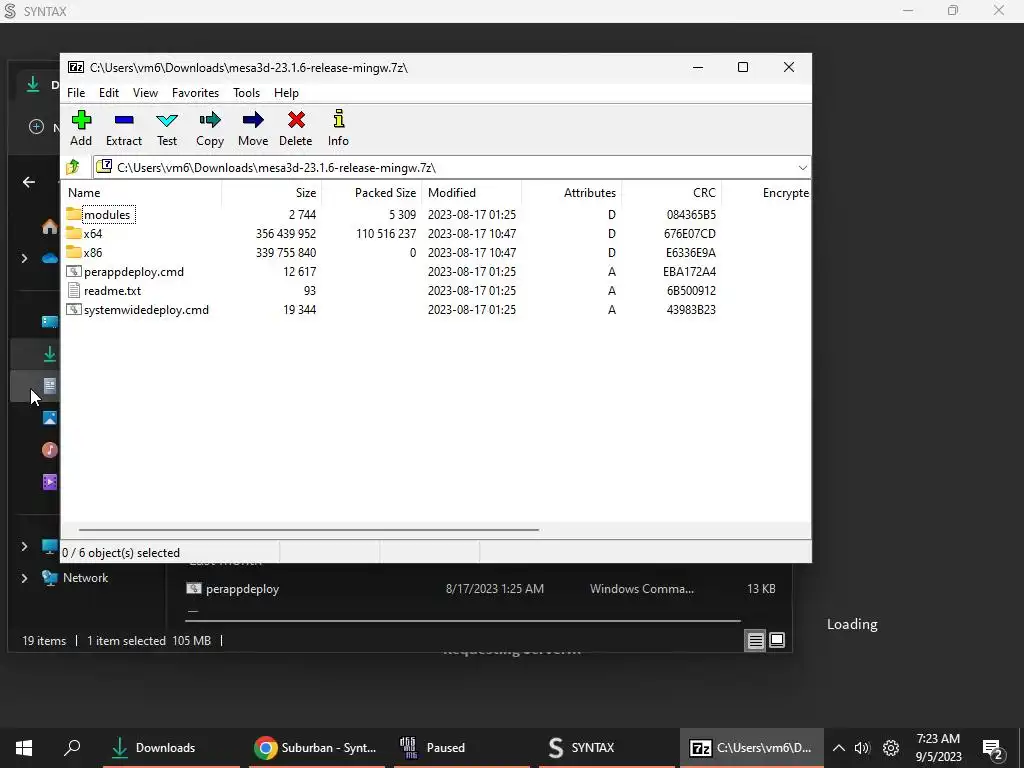Select the x64 folder
This screenshot has width=1024, height=768.
tap(93, 234)
